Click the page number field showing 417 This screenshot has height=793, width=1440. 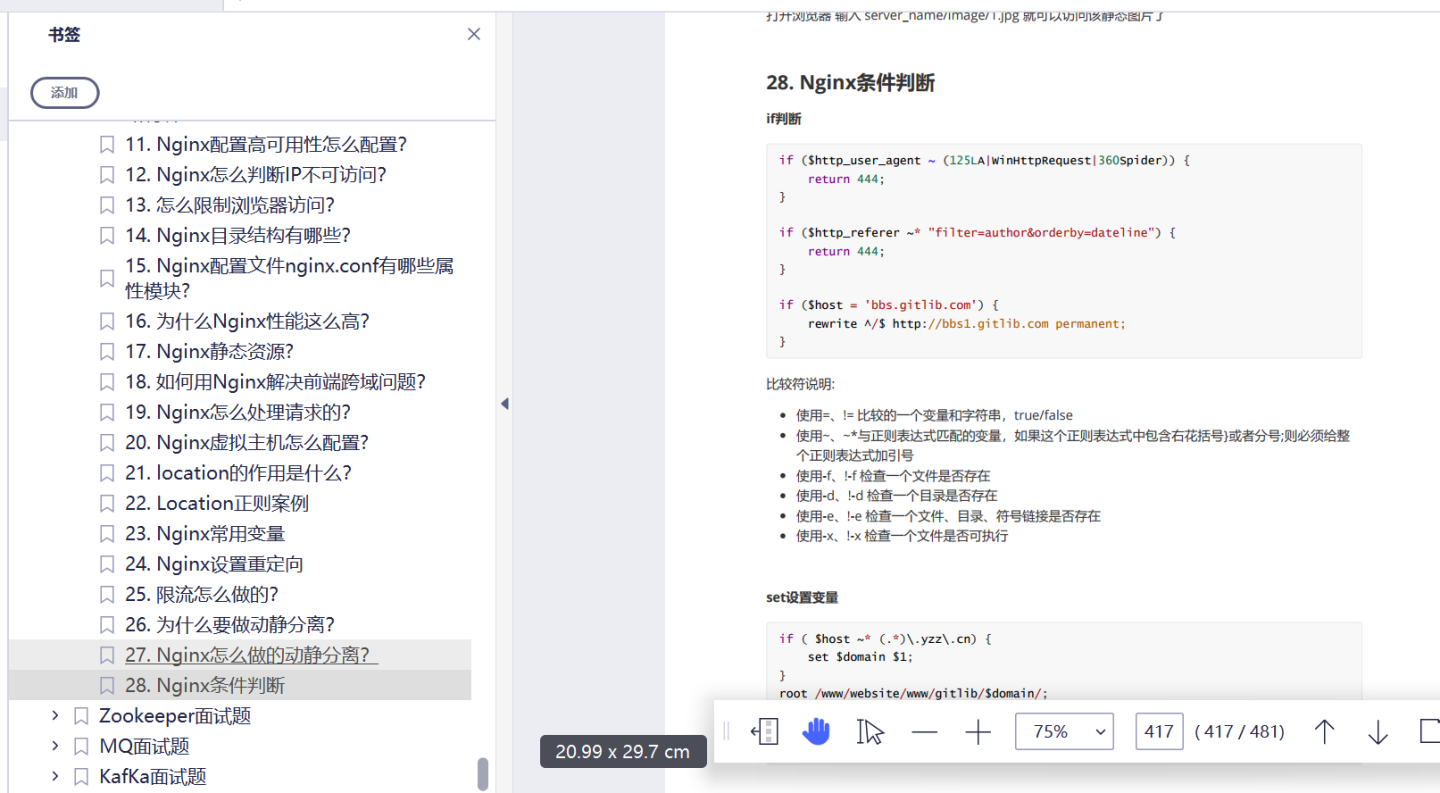point(1159,732)
